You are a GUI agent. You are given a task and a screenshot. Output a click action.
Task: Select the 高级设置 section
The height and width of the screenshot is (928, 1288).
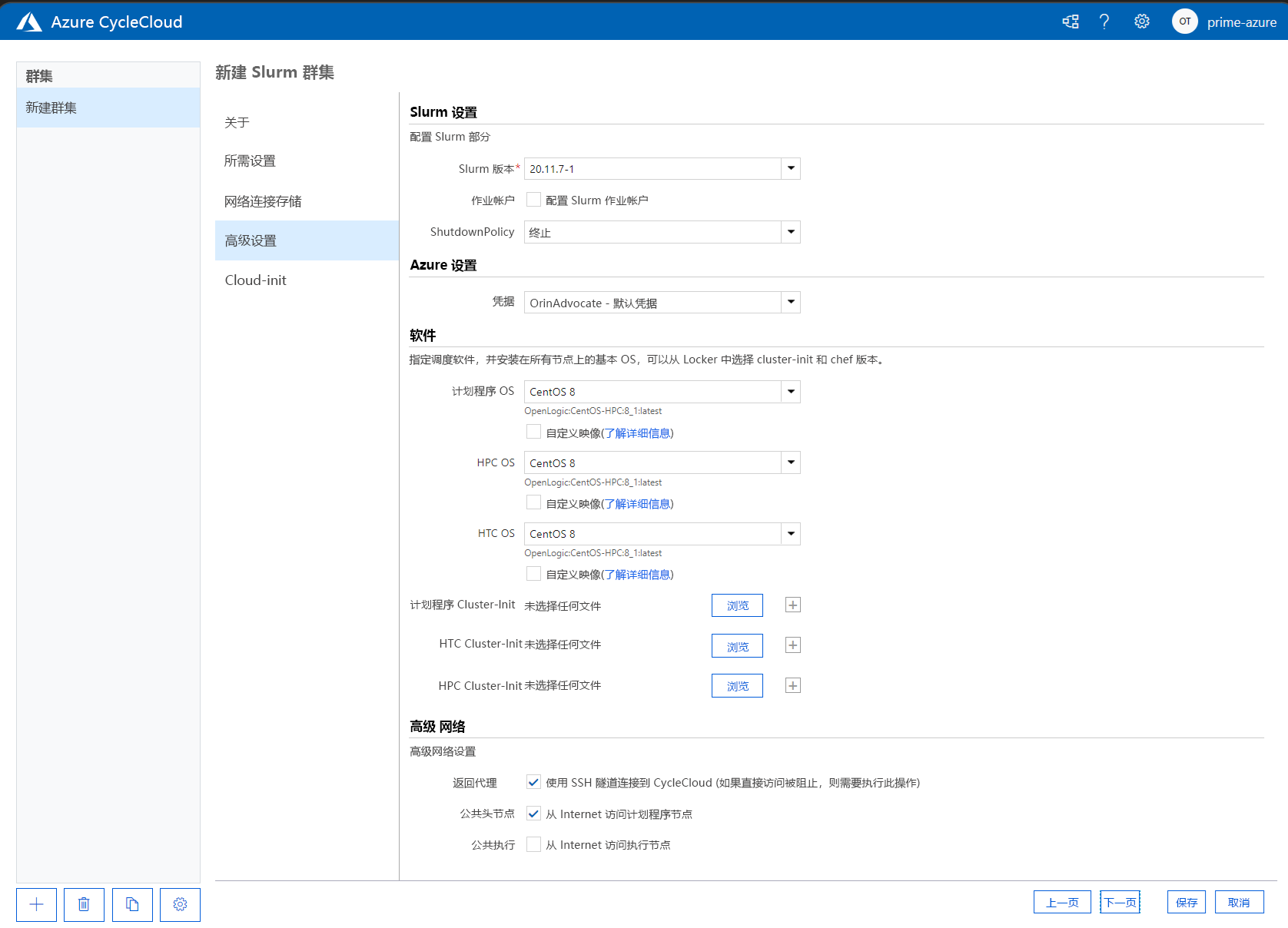point(307,240)
